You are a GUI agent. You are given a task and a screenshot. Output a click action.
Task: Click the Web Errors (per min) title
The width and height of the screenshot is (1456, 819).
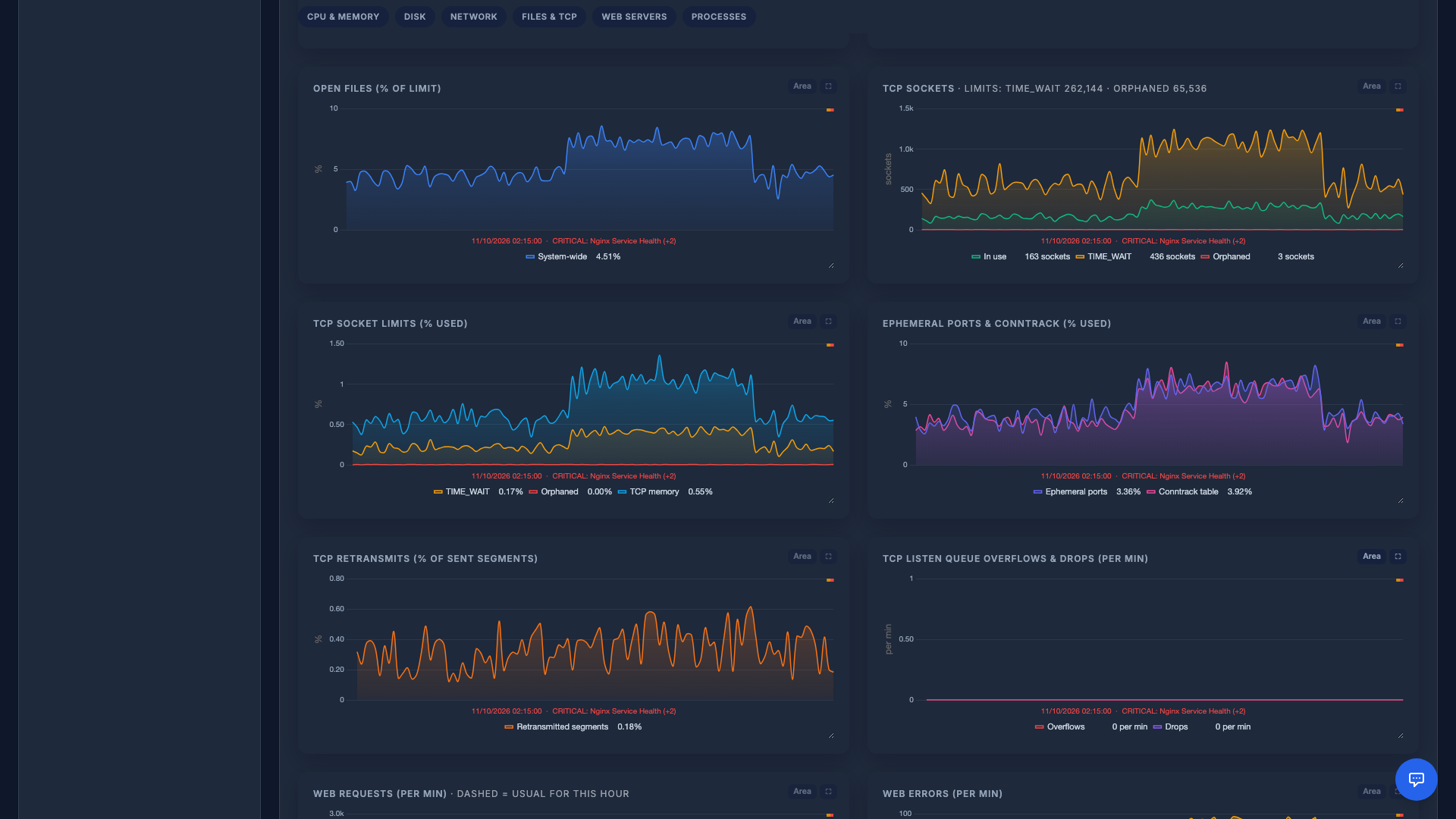(x=943, y=794)
